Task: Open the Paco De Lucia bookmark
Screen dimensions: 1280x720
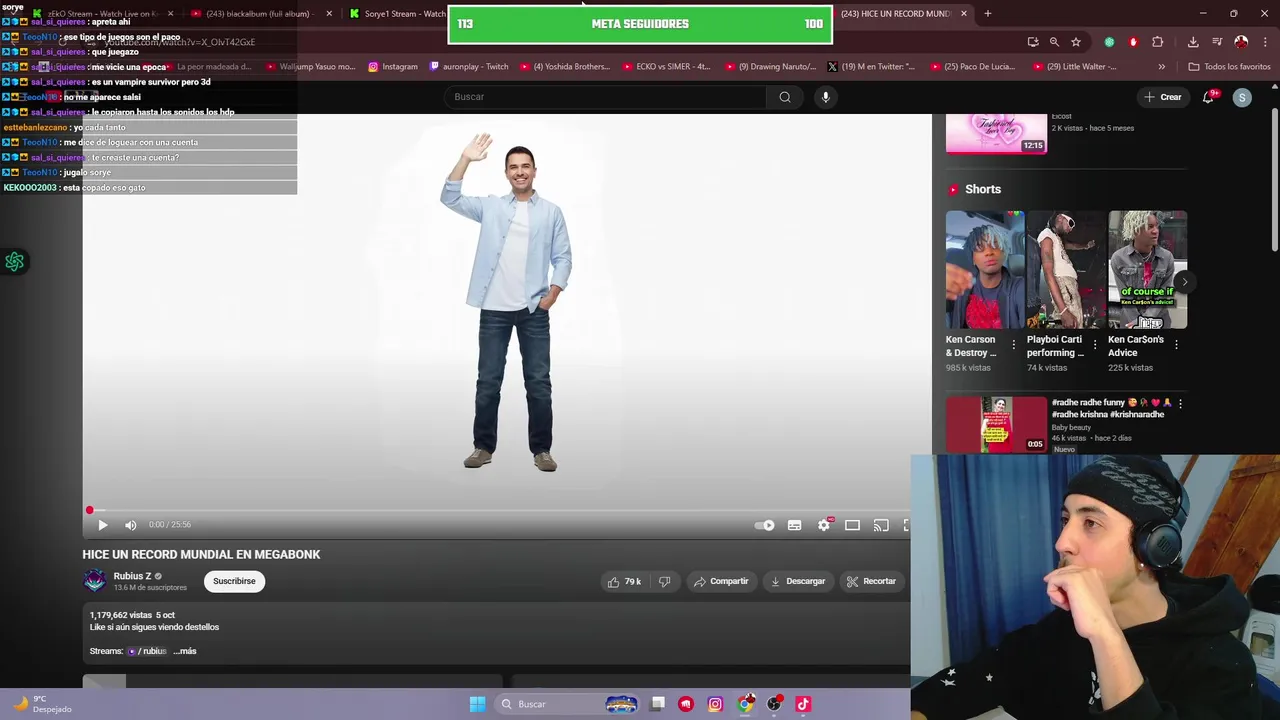Action: [x=973, y=67]
